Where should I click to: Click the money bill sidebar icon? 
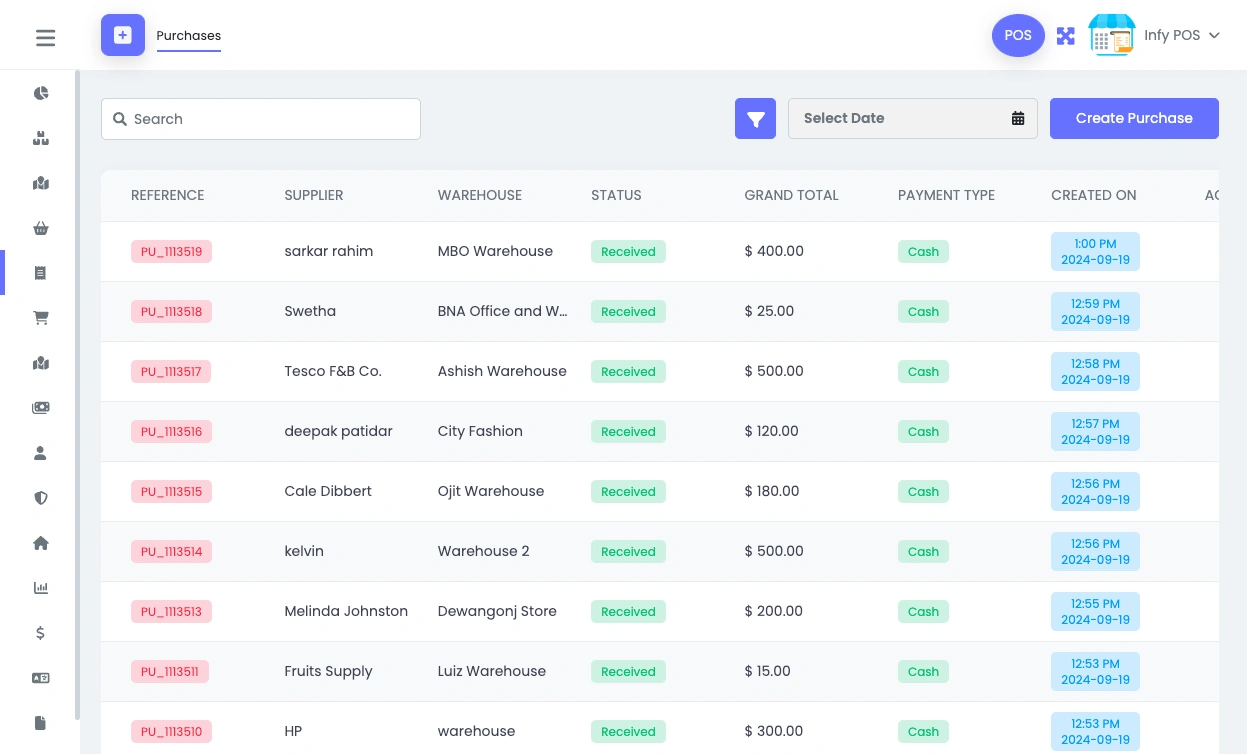41,408
